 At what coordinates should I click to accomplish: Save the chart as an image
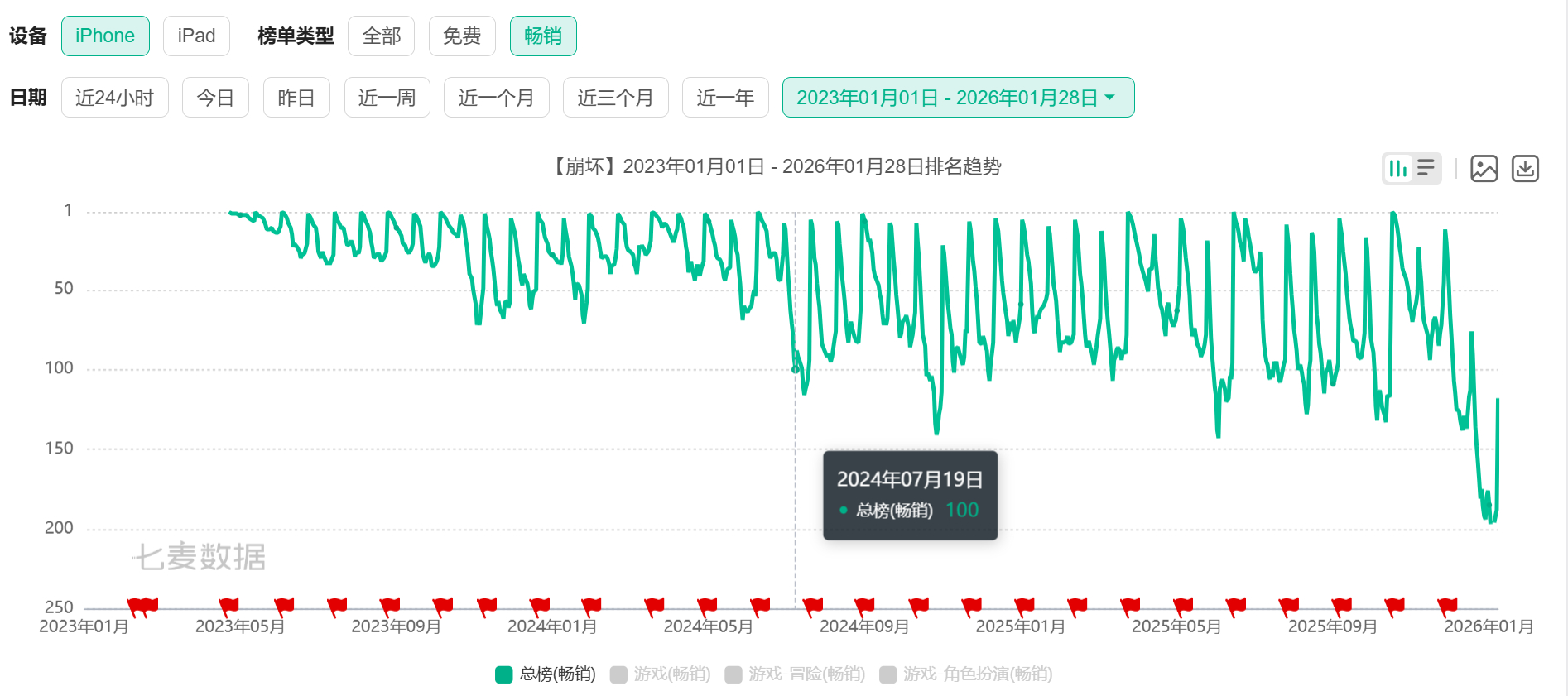1484,169
